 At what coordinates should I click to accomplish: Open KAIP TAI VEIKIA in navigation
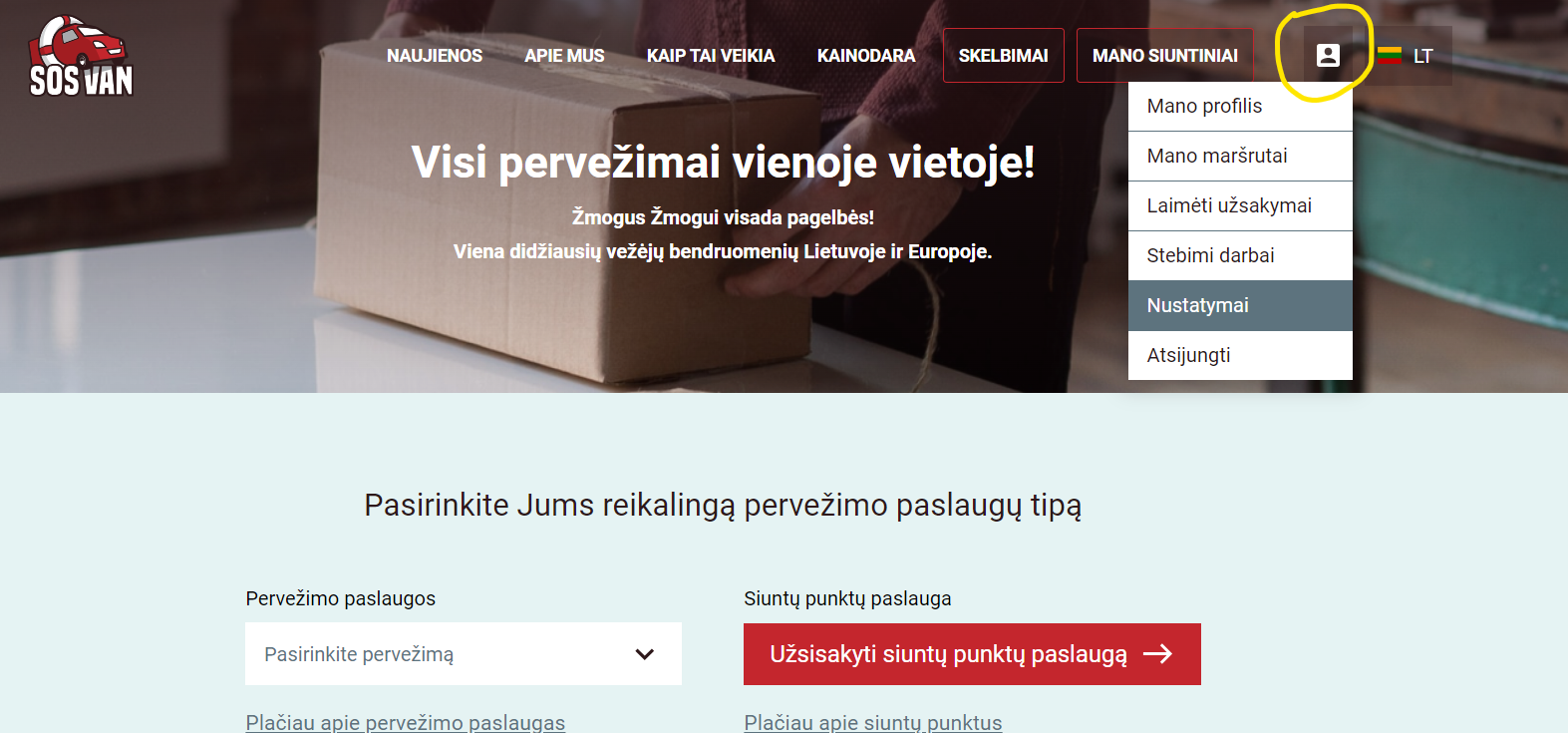pyautogui.click(x=711, y=56)
